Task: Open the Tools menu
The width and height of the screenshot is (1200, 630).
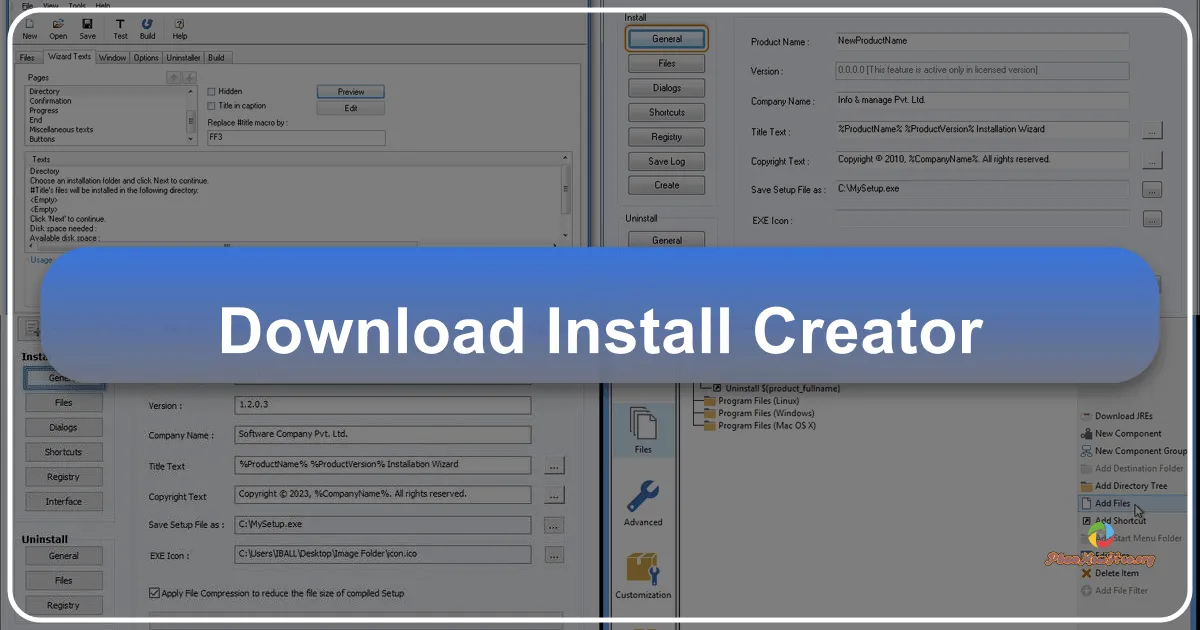Action: tap(77, 6)
